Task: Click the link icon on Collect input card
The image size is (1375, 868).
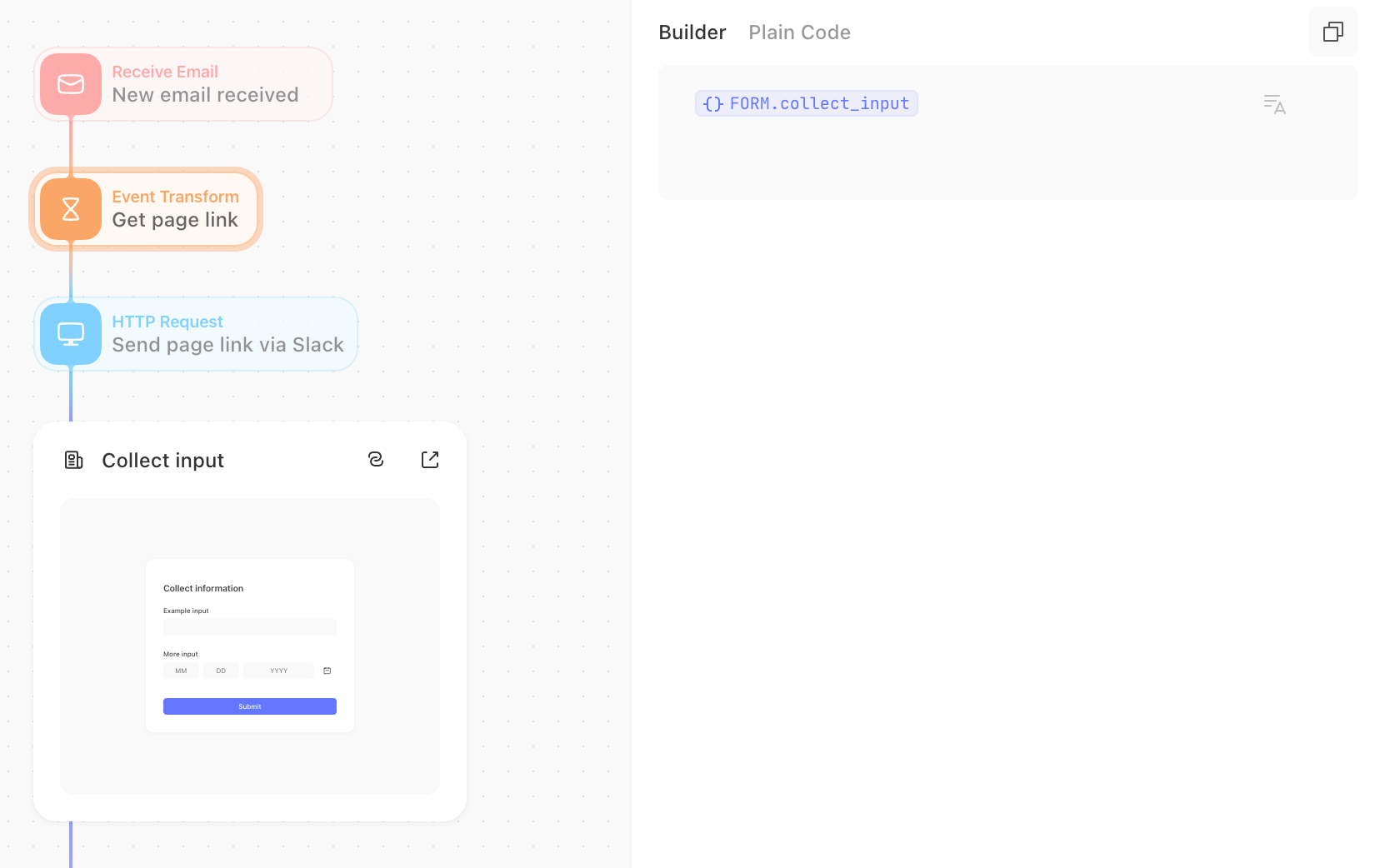Action: [x=376, y=460]
